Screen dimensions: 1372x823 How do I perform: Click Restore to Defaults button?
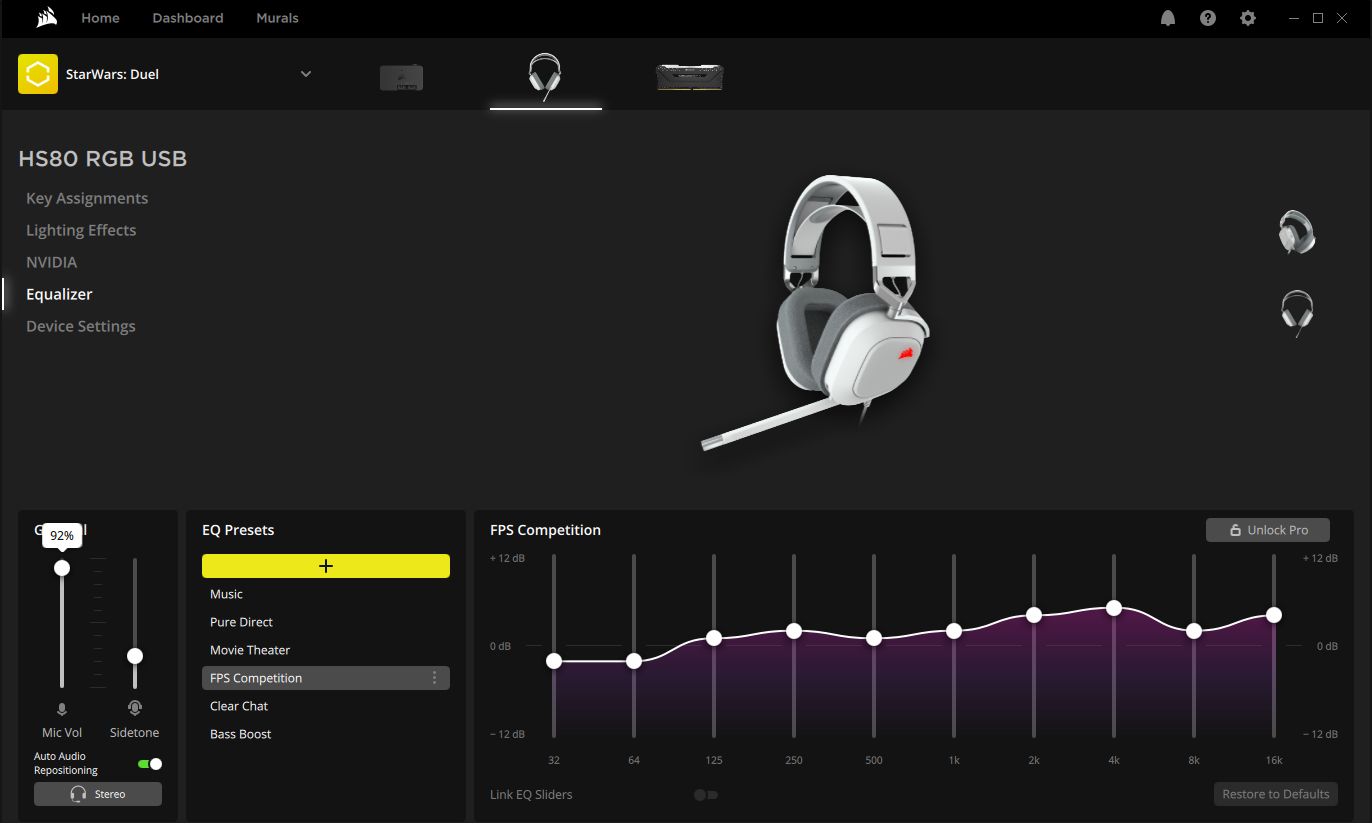[x=1276, y=794]
